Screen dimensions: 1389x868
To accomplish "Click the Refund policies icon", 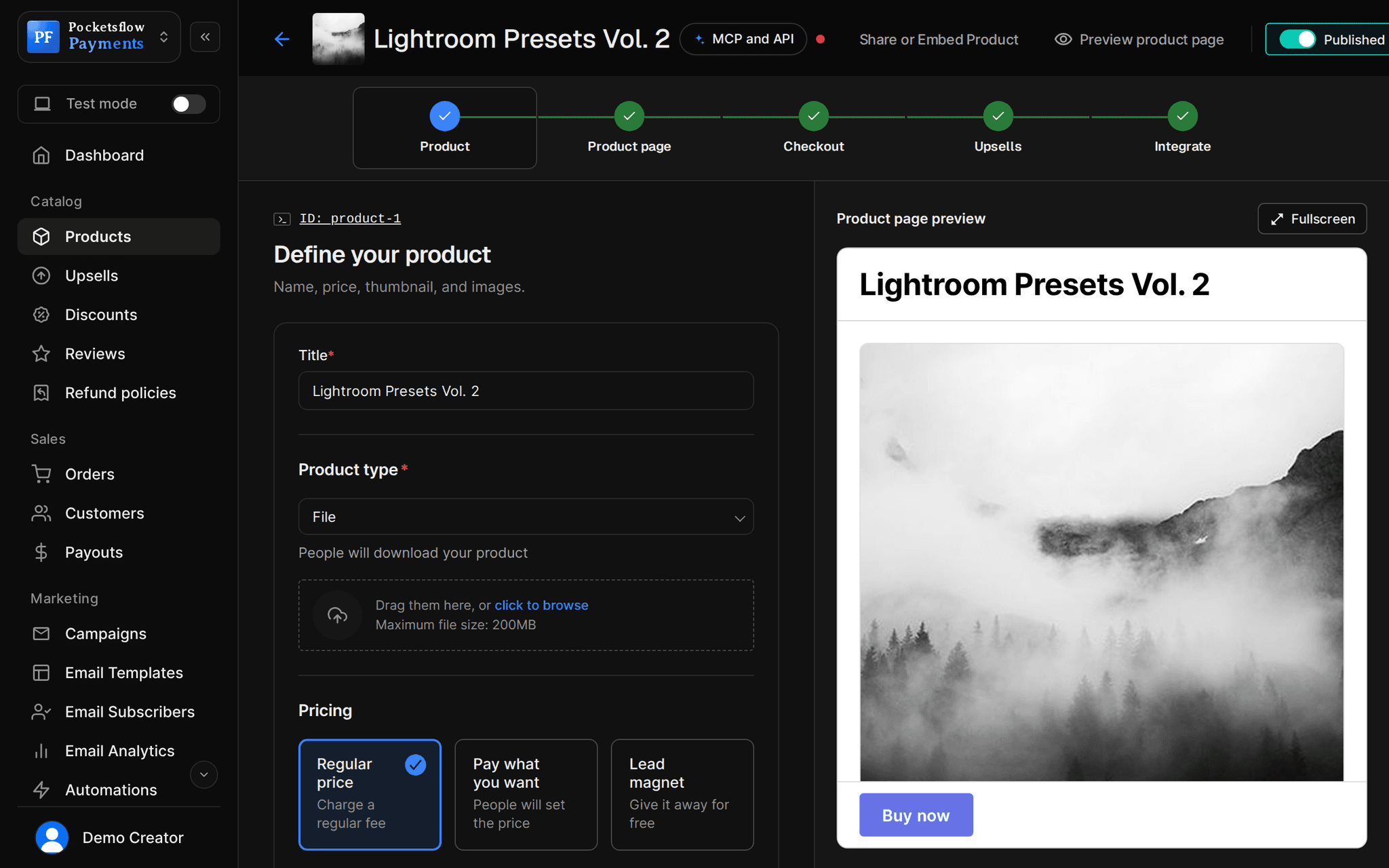I will (x=41, y=393).
